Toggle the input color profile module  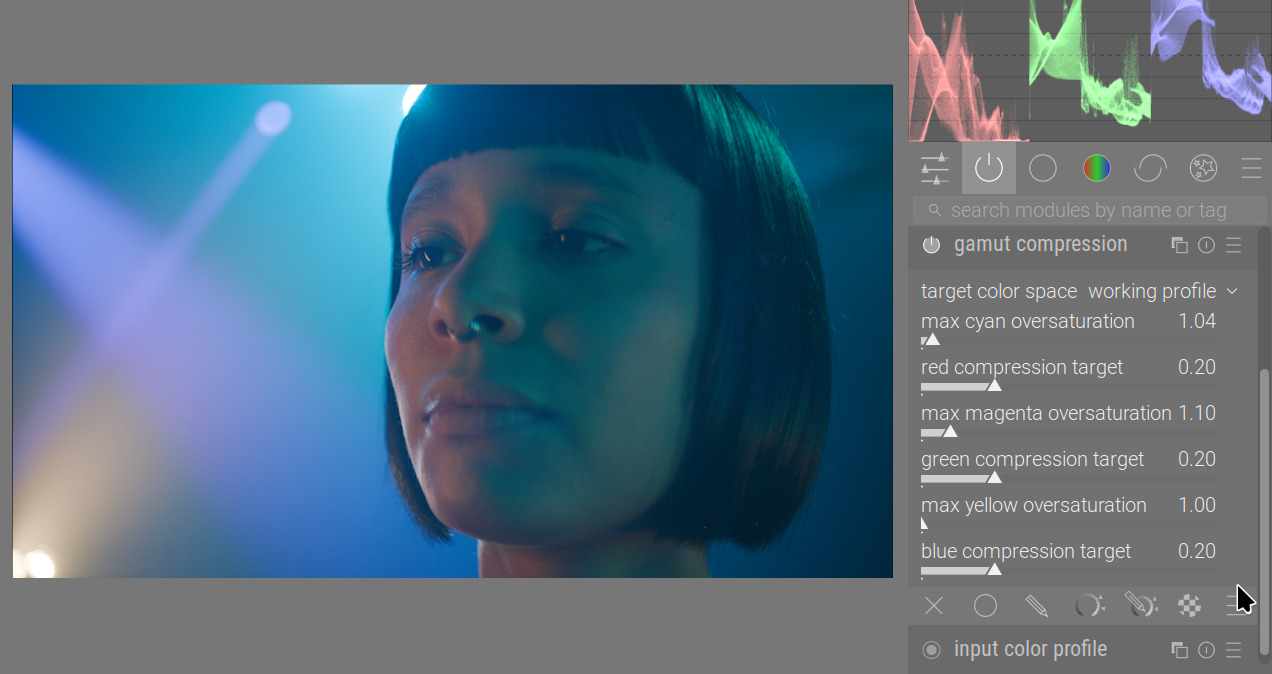click(x=931, y=650)
